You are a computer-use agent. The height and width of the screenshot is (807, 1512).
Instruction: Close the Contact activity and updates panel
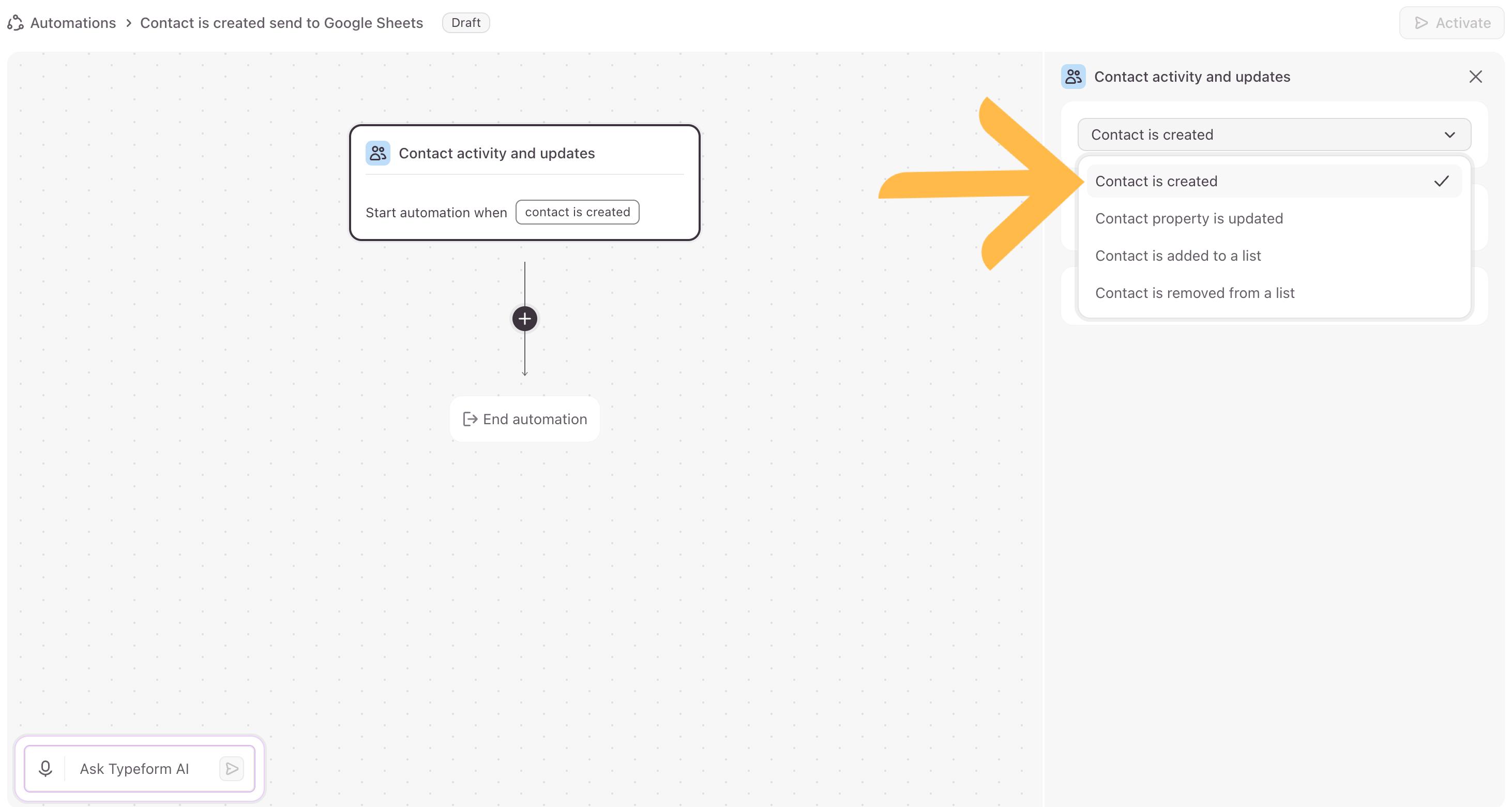1475,77
